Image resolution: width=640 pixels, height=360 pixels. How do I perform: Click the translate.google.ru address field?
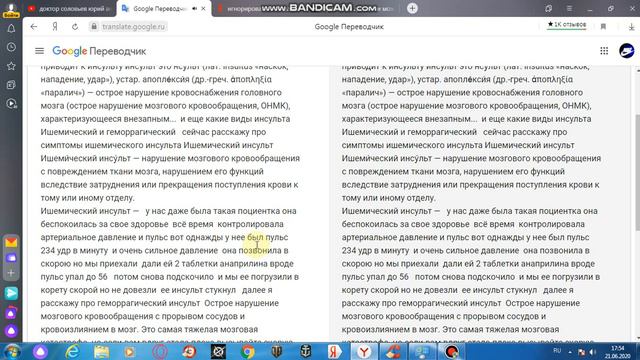pos(133,27)
